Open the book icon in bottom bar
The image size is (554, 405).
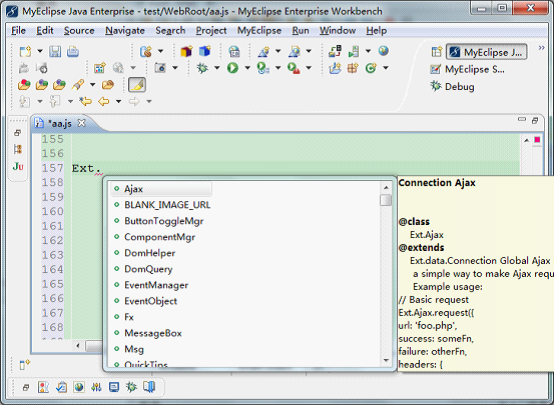[x=149, y=387]
